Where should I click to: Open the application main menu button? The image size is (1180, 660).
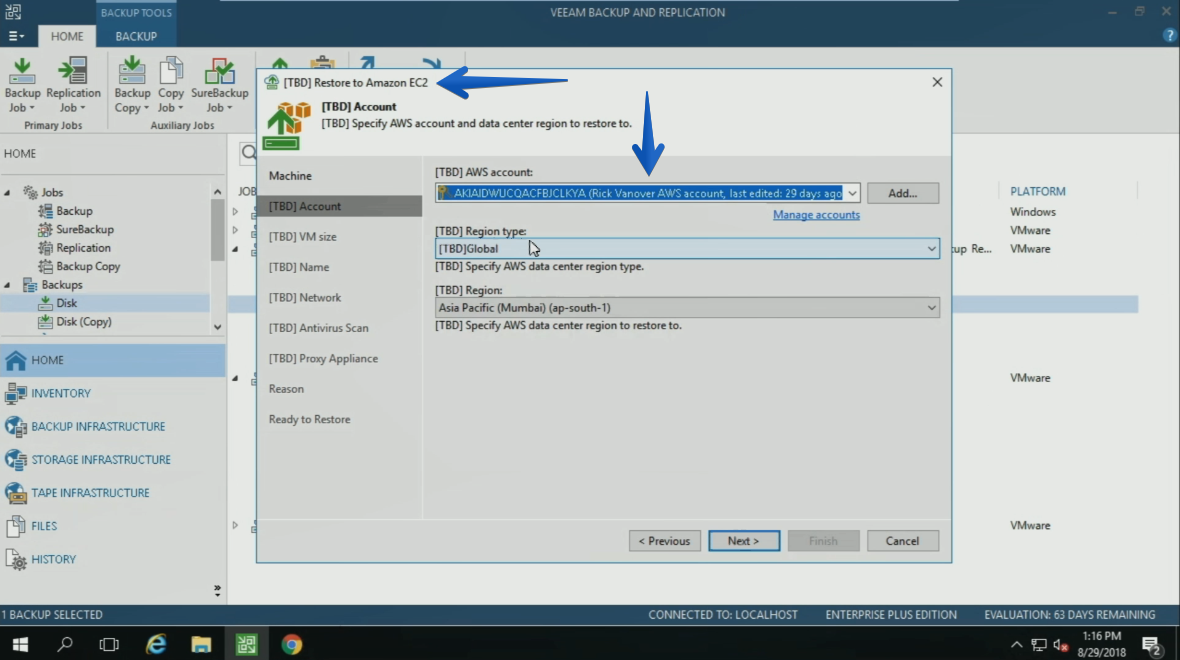tap(16, 36)
